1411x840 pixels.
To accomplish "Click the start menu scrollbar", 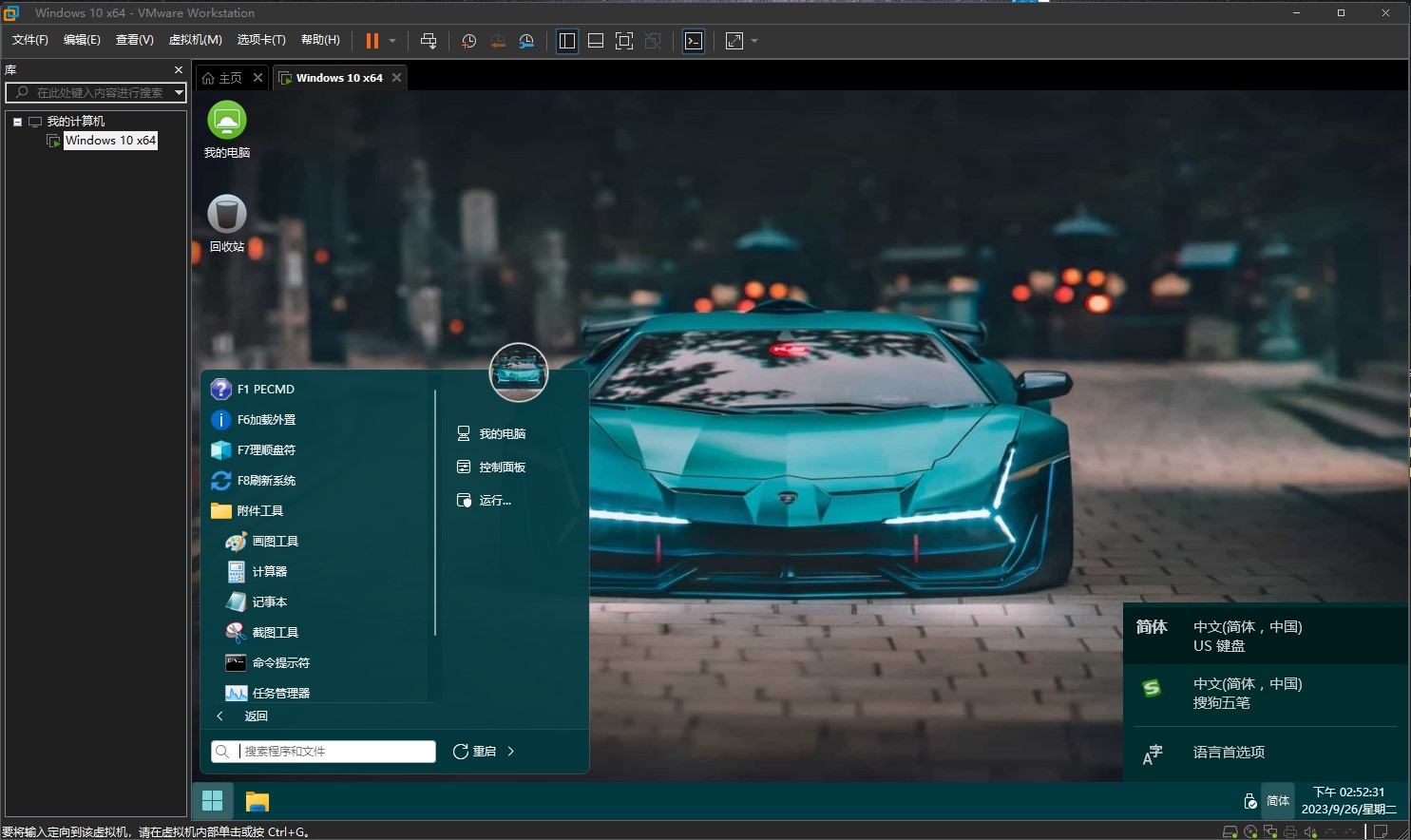I will coord(435,513).
